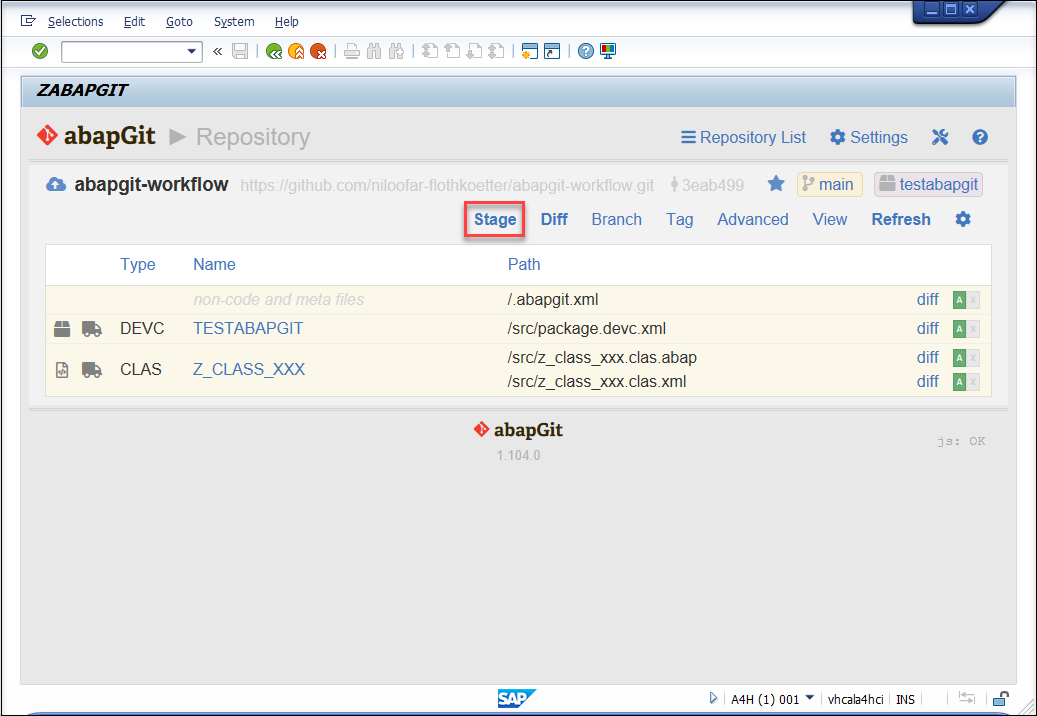Click the abapGit help question mark icon
The height and width of the screenshot is (716, 1037).
coord(980,137)
